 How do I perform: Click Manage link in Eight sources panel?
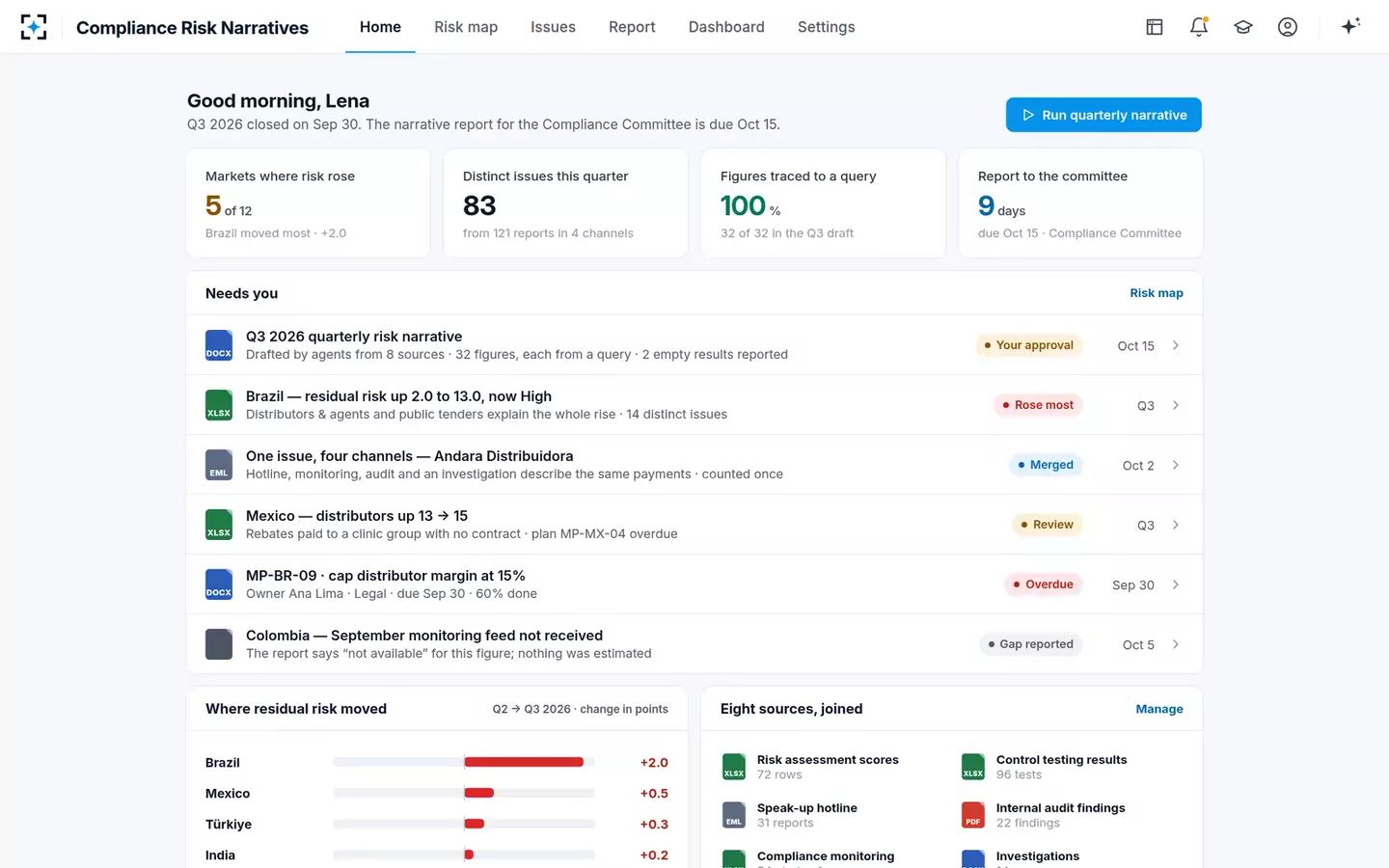1159,709
